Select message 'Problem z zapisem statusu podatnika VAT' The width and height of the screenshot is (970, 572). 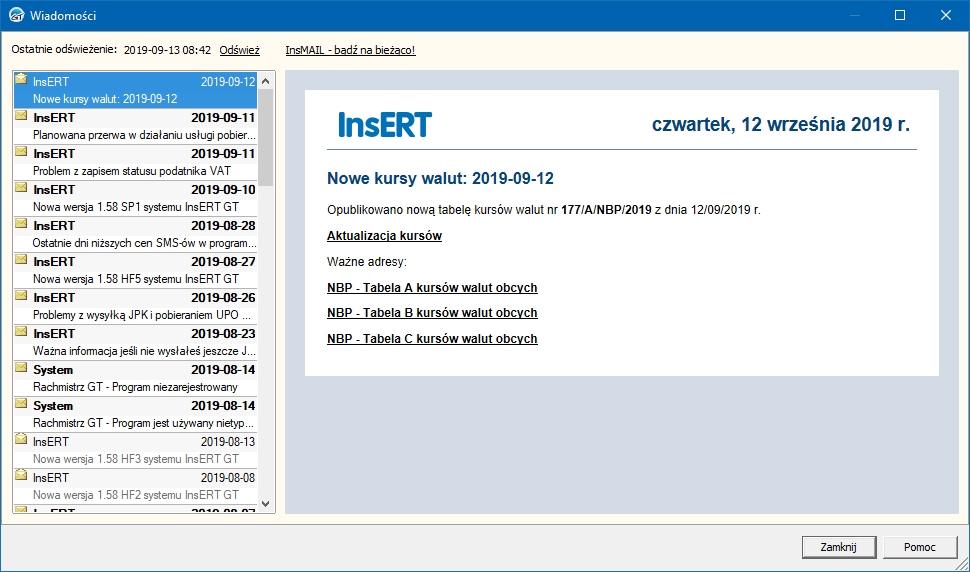[135, 162]
